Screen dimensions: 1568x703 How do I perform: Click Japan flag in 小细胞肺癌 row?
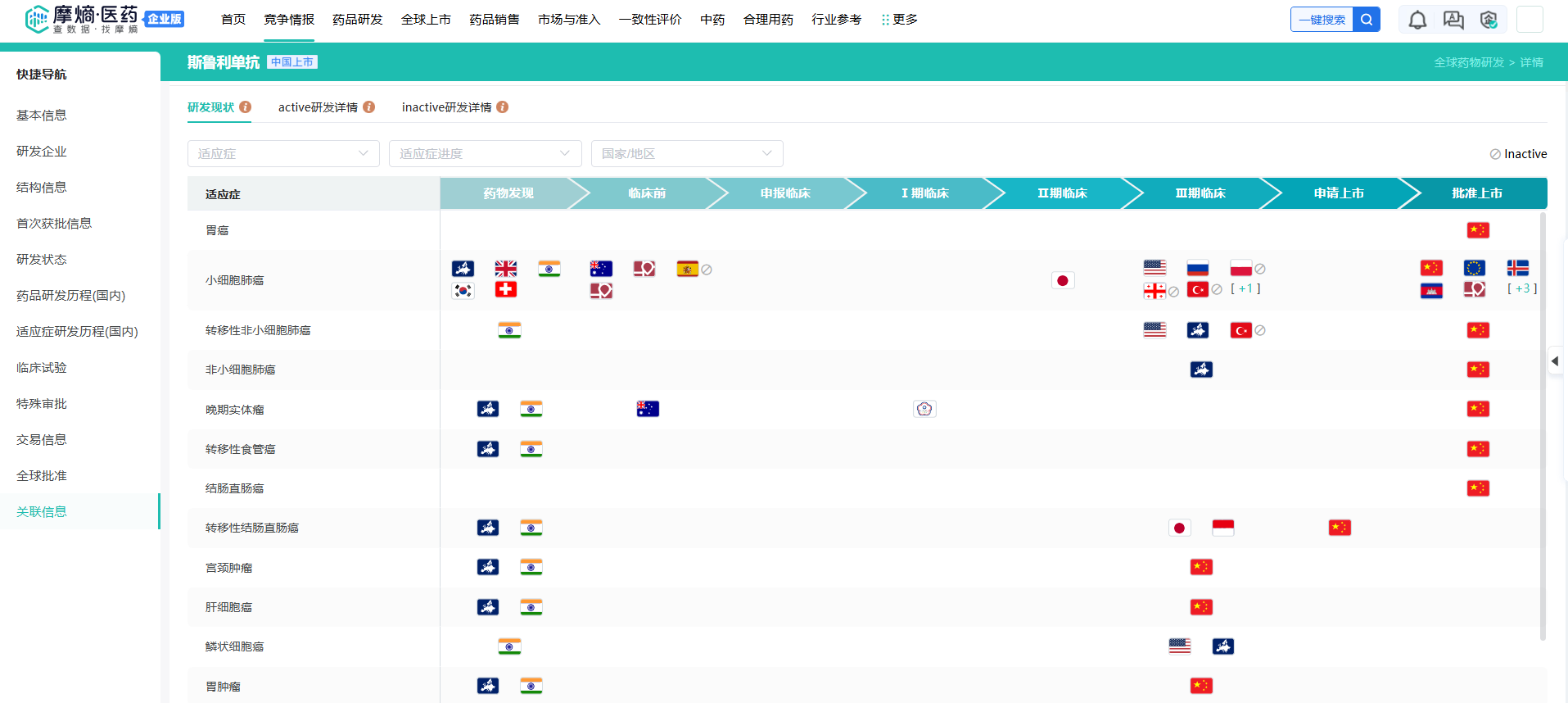(x=1062, y=281)
